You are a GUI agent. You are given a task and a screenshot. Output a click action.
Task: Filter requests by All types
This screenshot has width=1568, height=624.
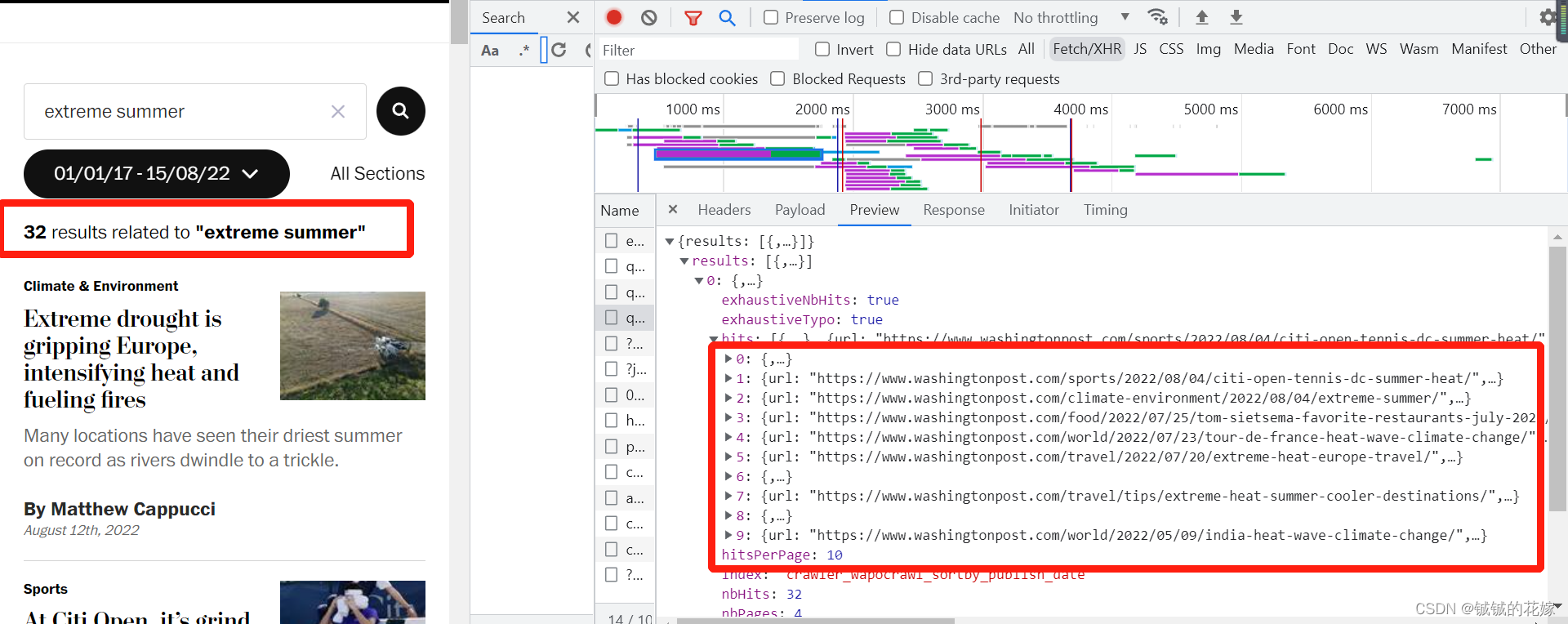pos(1027,49)
